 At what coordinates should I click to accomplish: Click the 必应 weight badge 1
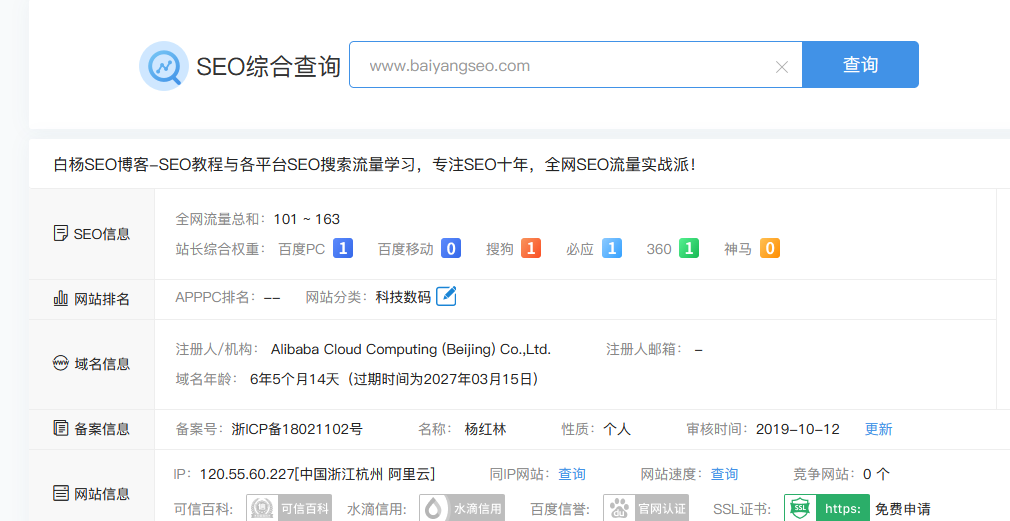(612, 248)
